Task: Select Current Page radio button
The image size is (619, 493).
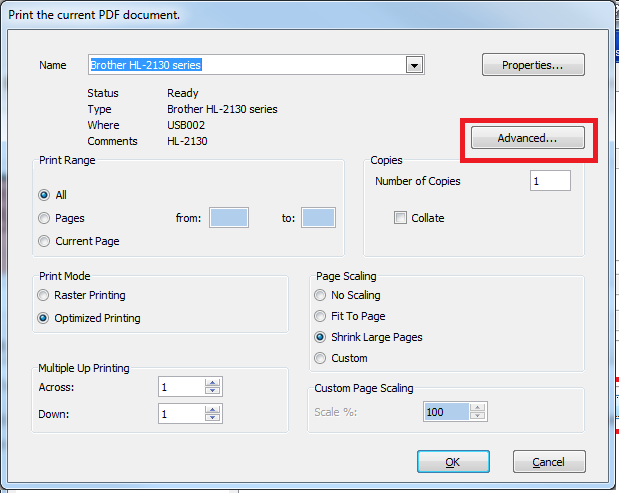Action: [x=44, y=241]
